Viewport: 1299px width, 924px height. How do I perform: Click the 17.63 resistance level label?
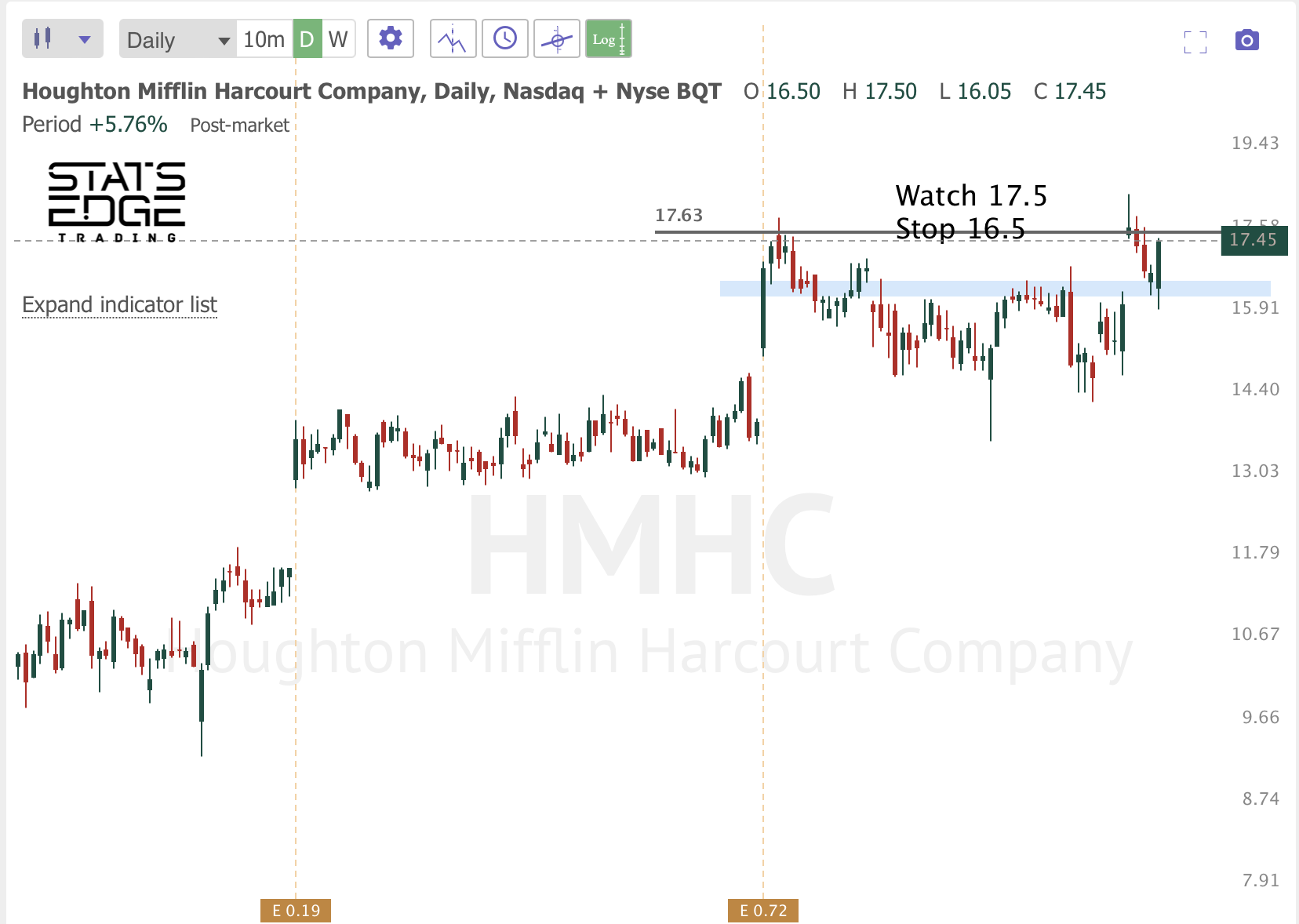tap(678, 215)
